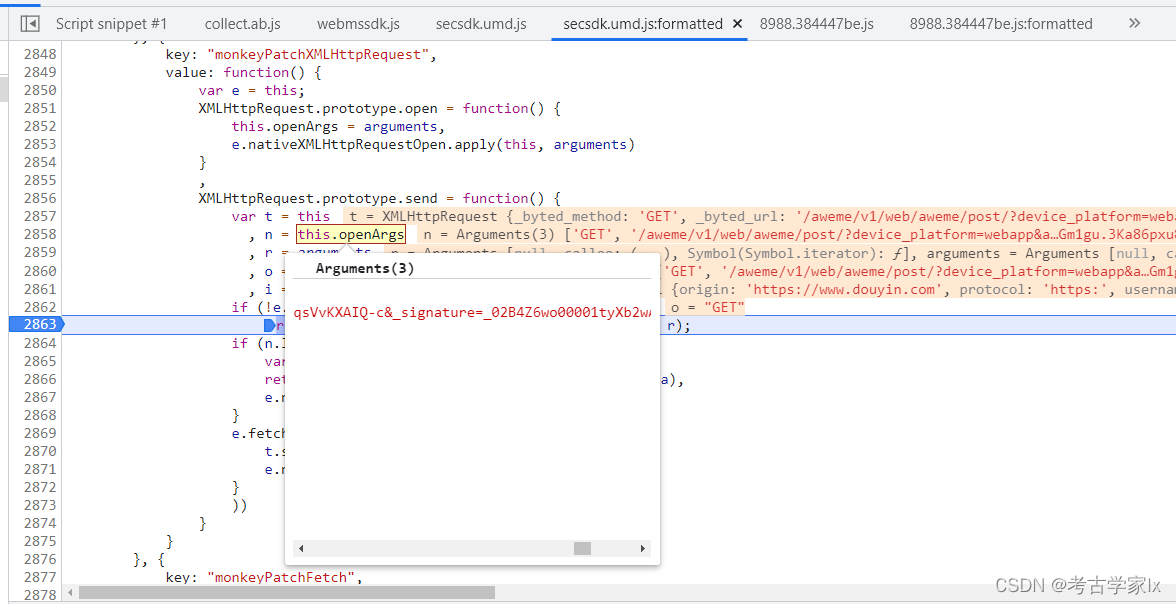Click the highlighted this.openArgs expression
Viewport: 1176px width, 604px height.
pos(351,235)
